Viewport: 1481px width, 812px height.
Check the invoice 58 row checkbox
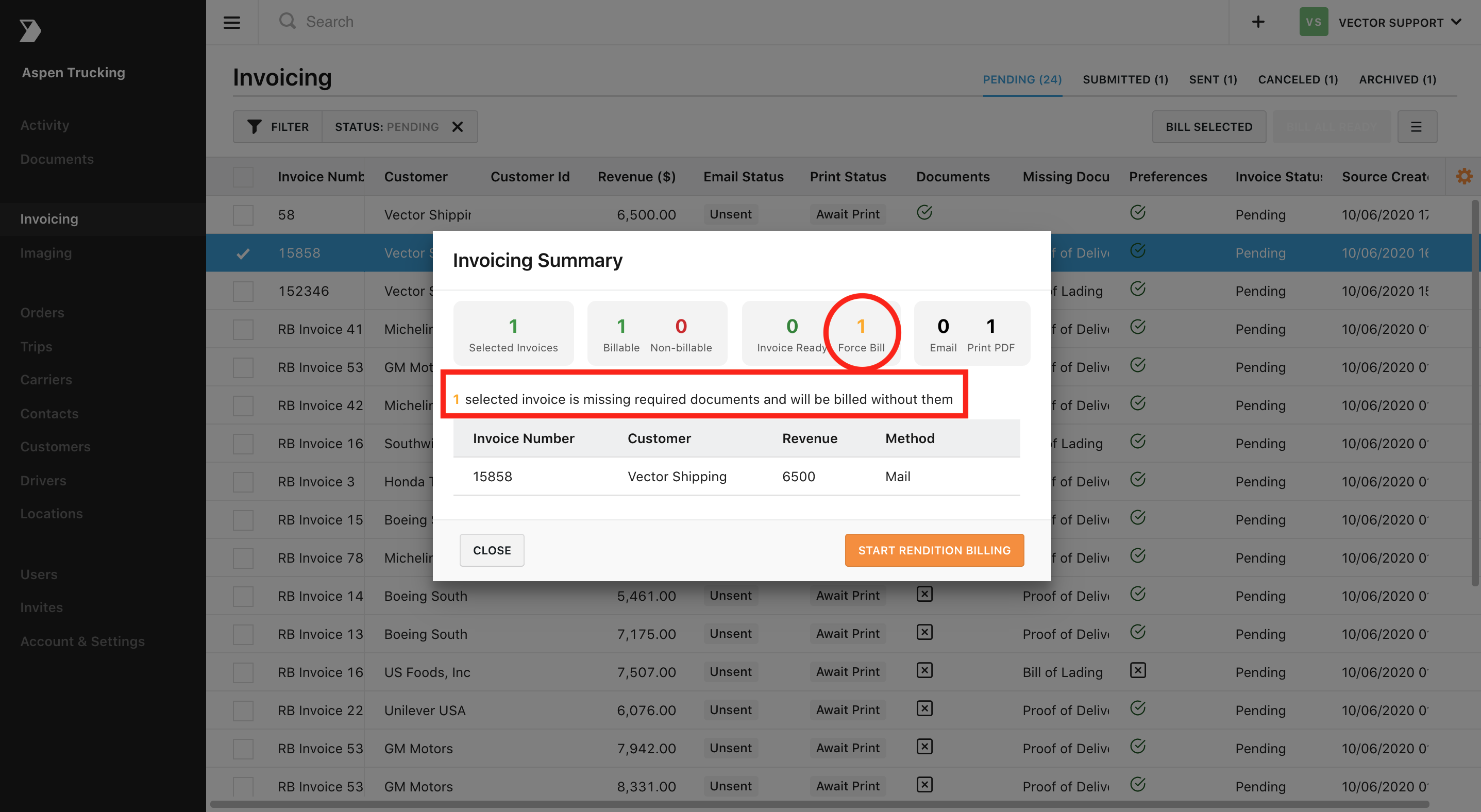pos(243,215)
